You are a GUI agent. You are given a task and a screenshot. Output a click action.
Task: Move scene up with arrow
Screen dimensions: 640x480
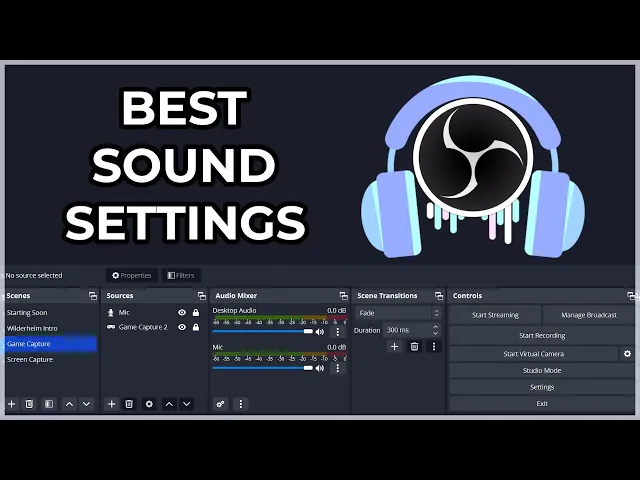click(x=69, y=404)
